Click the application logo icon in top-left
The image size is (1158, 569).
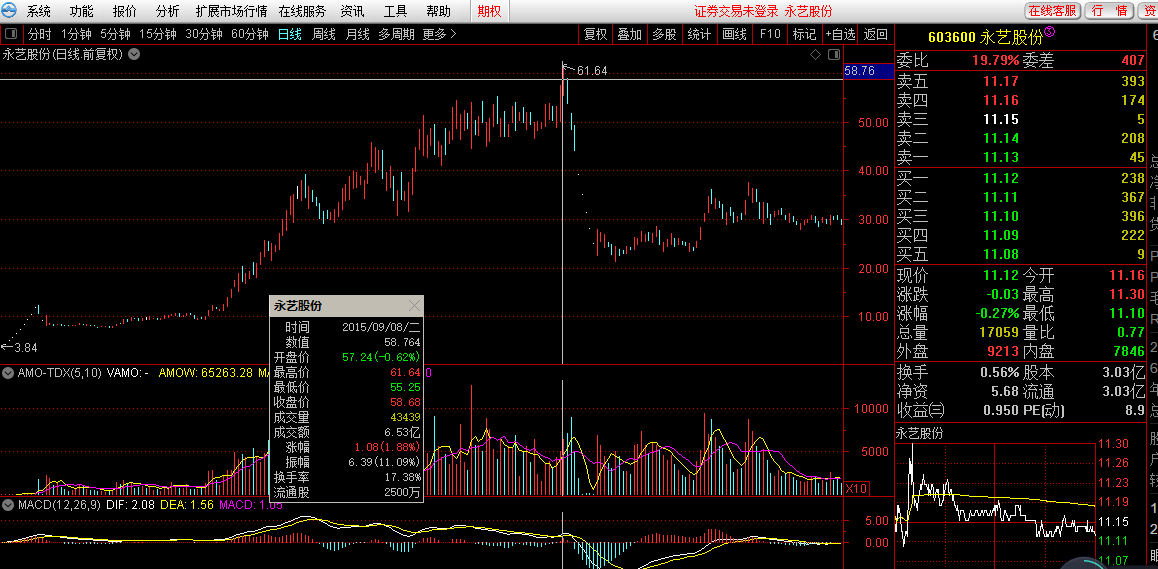tap(10, 11)
